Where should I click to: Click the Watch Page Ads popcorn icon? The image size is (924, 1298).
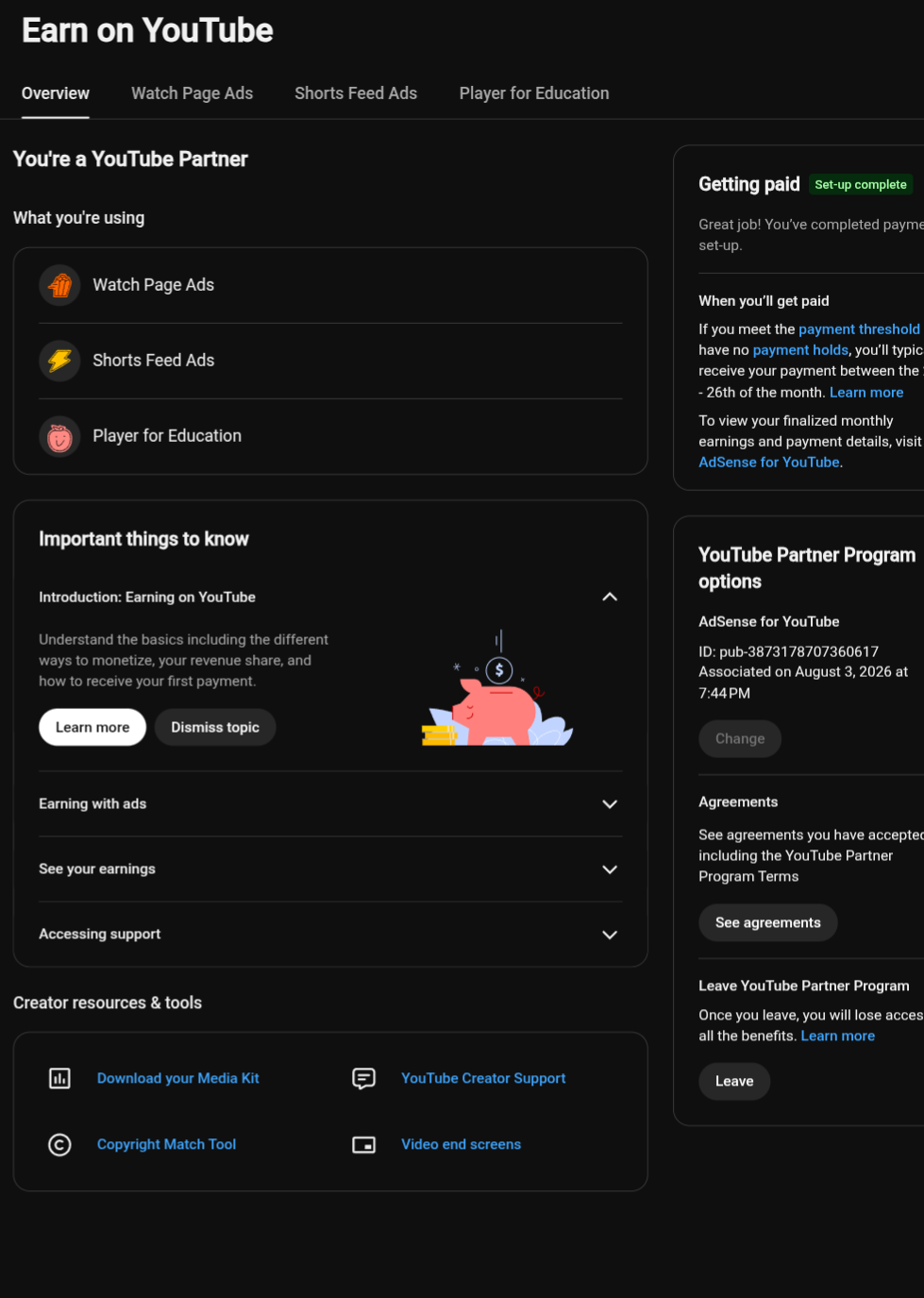coord(59,285)
